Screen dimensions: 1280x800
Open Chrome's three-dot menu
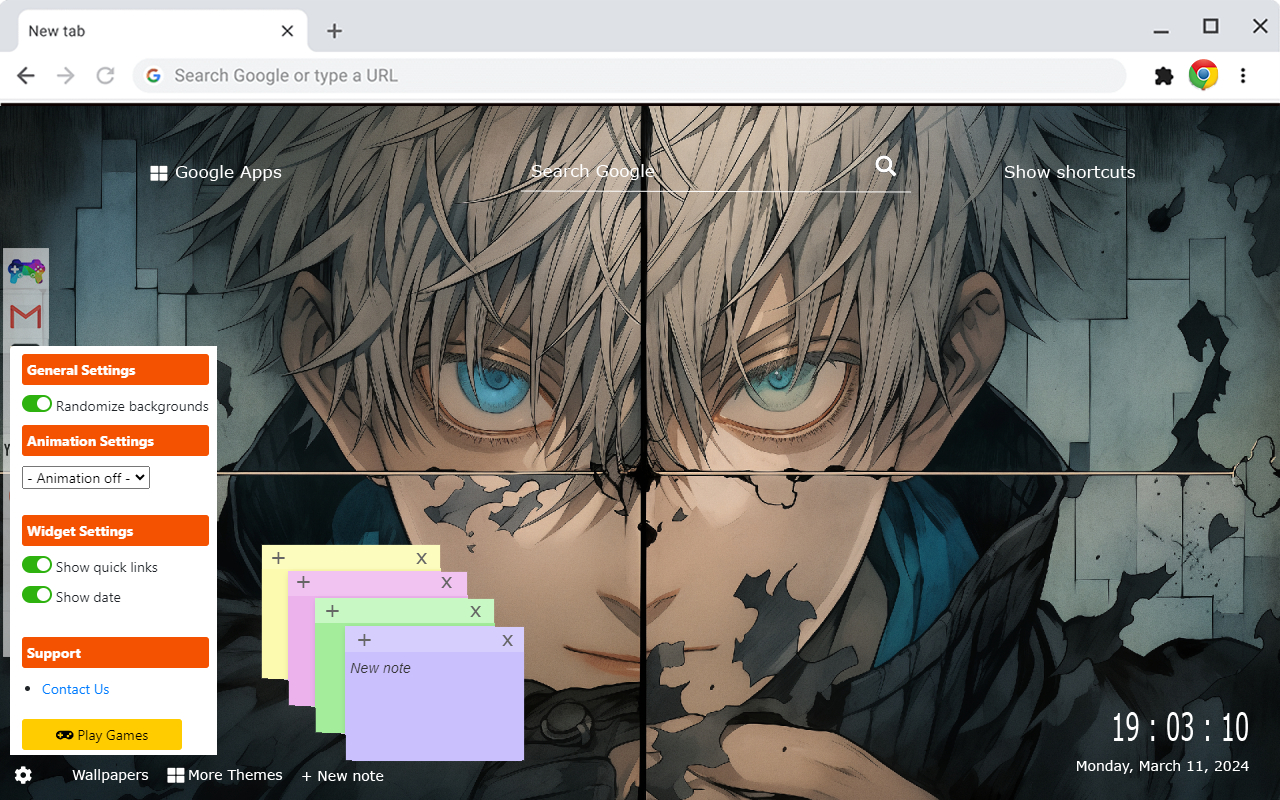pyautogui.click(x=1243, y=74)
